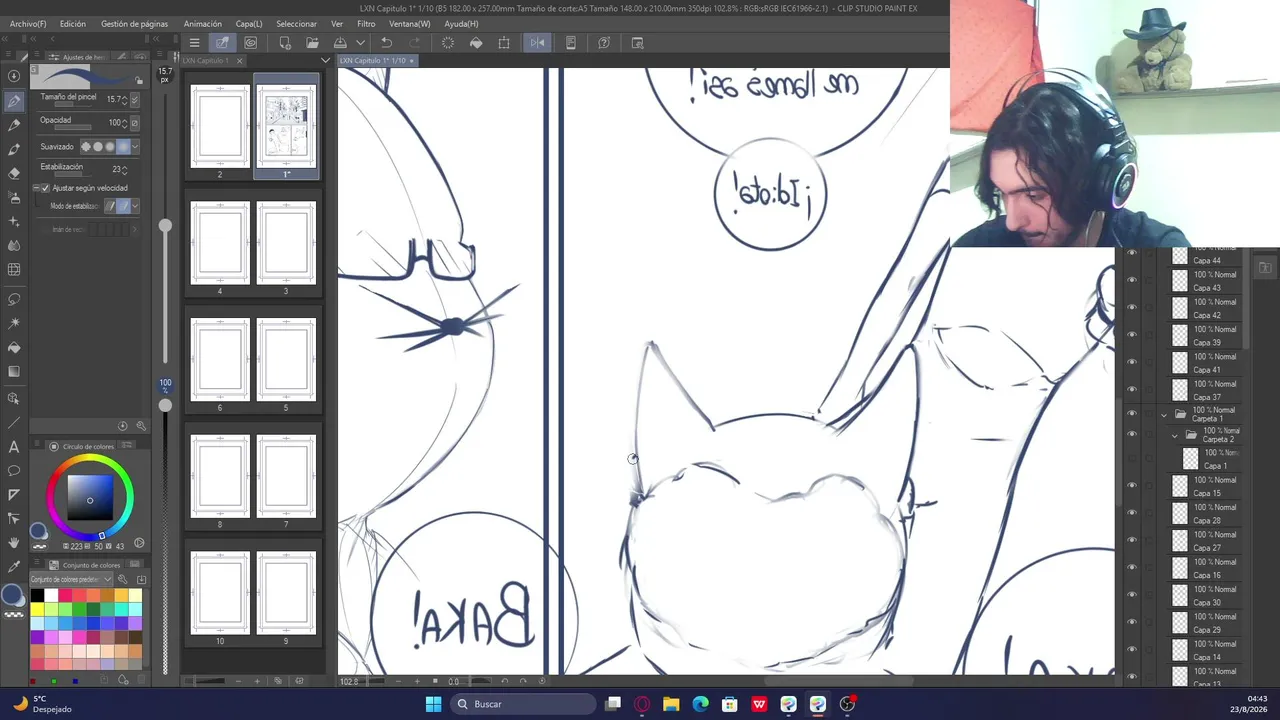
Task: Click the weather widget showing 5°C Despejado
Action: 42,704
